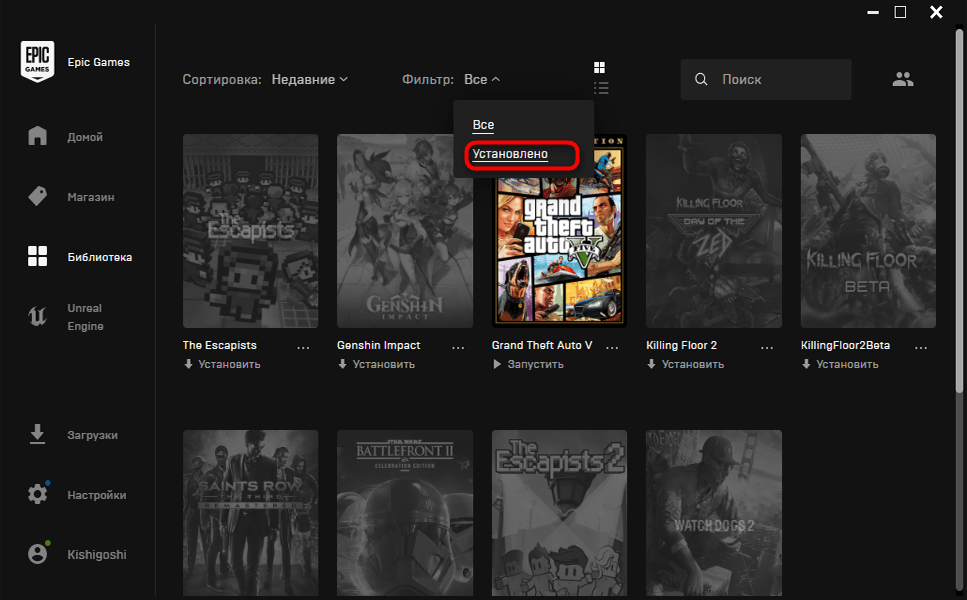Open The Escapists cover thumbnail

coord(250,231)
